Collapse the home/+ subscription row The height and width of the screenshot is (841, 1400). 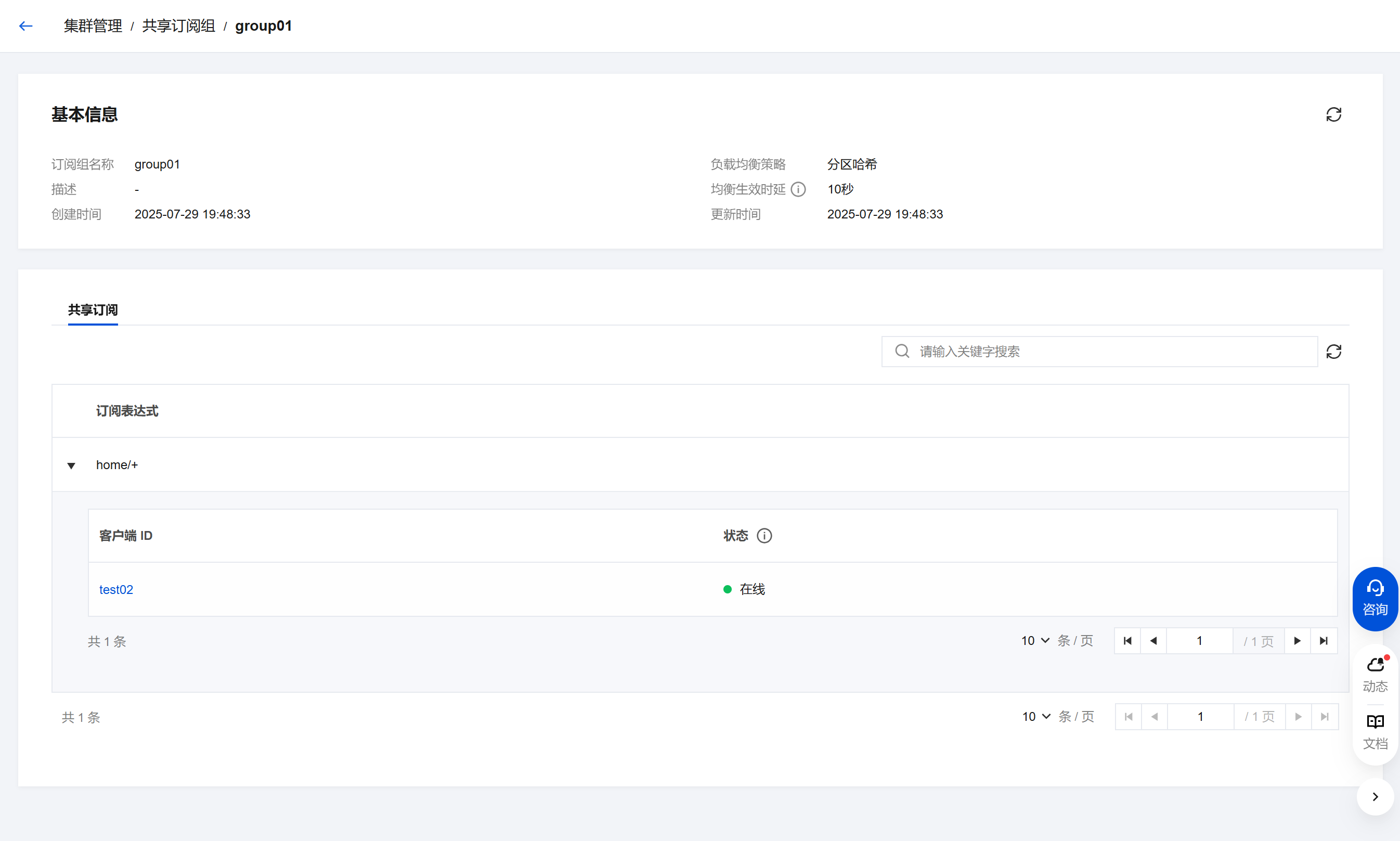(x=71, y=465)
